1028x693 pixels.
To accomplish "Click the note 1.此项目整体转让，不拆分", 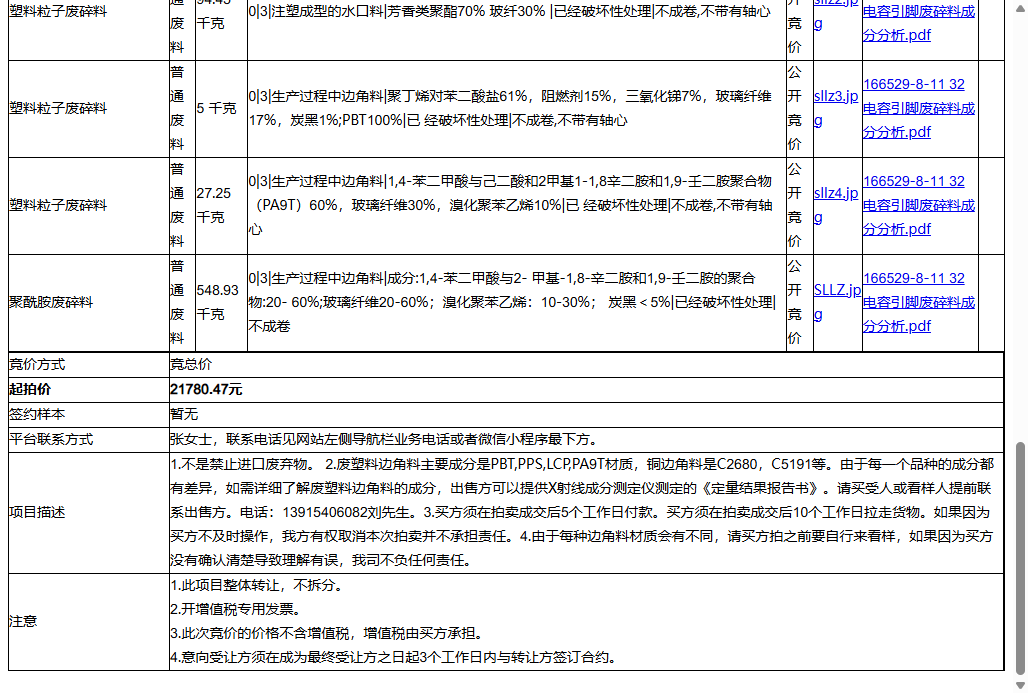I will [x=258, y=585].
